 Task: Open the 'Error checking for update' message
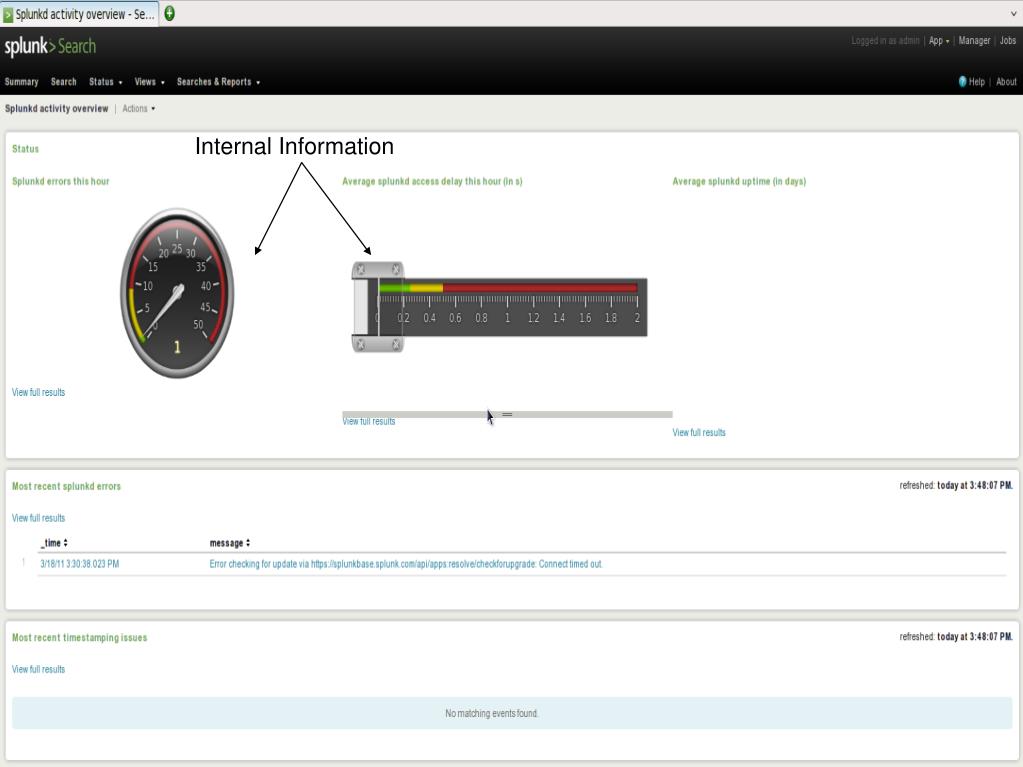pos(406,564)
